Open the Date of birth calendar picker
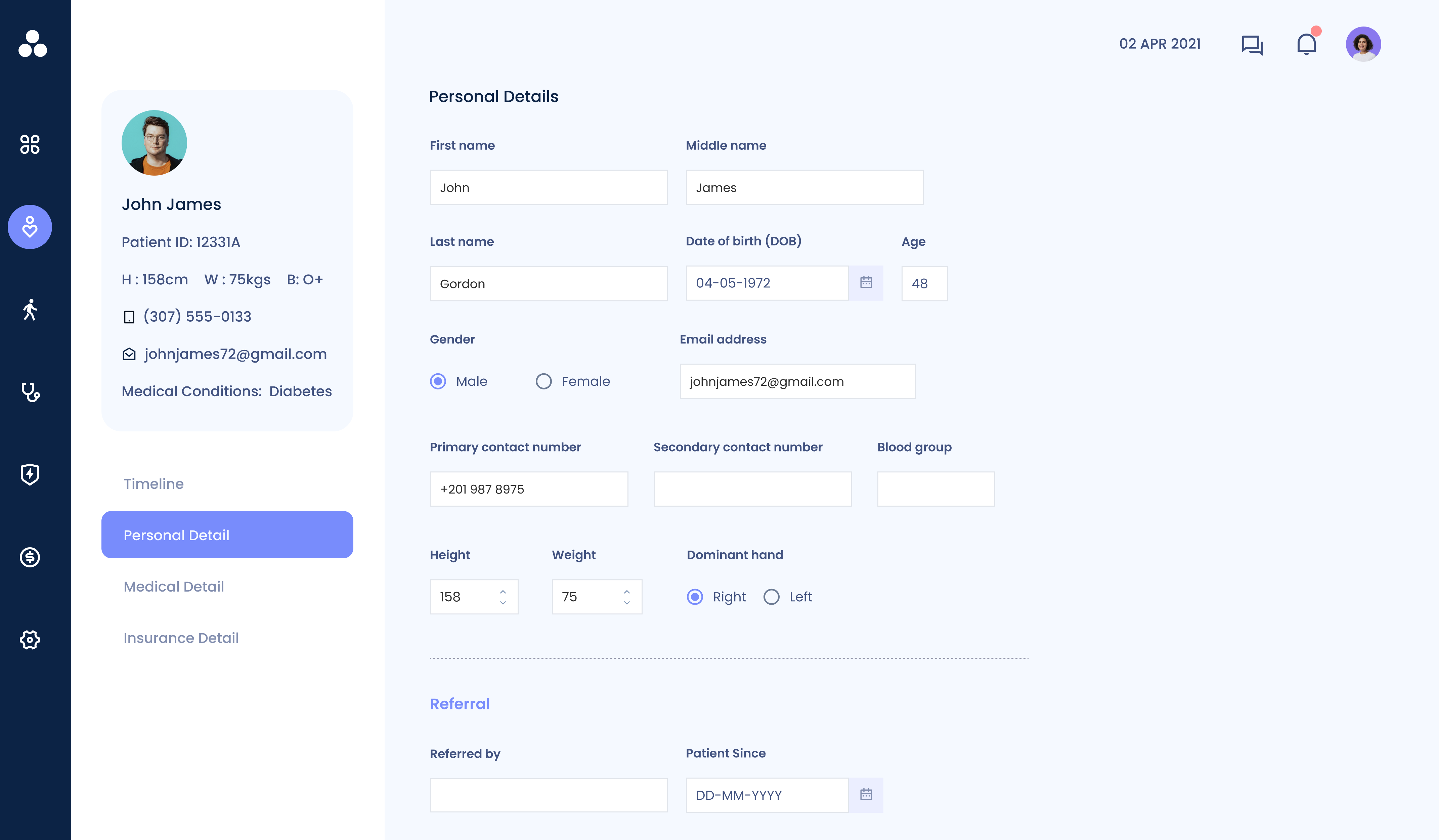 click(x=866, y=282)
